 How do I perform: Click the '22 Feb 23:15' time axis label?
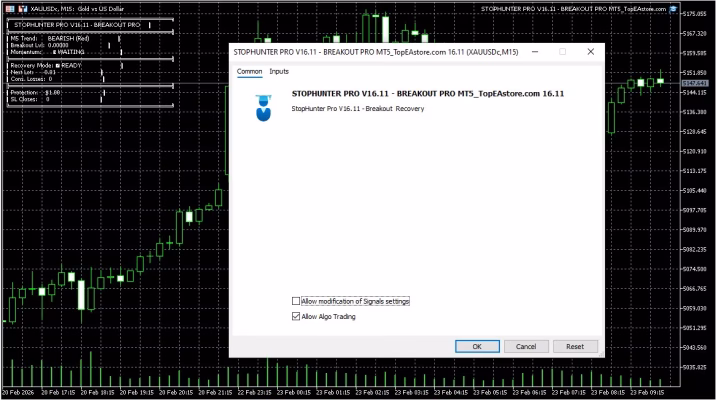254,392
